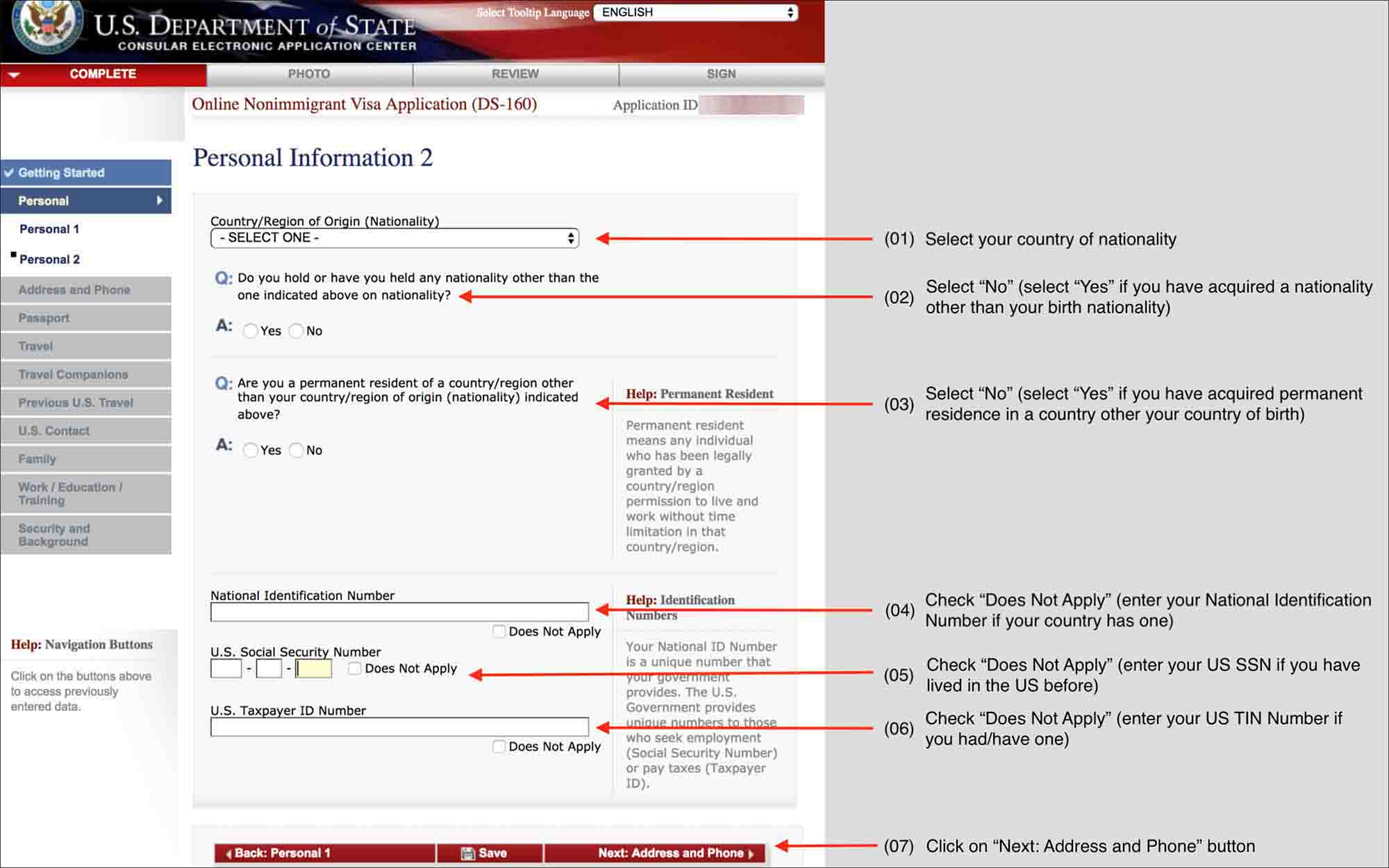Open the SIGN tab

(x=722, y=74)
